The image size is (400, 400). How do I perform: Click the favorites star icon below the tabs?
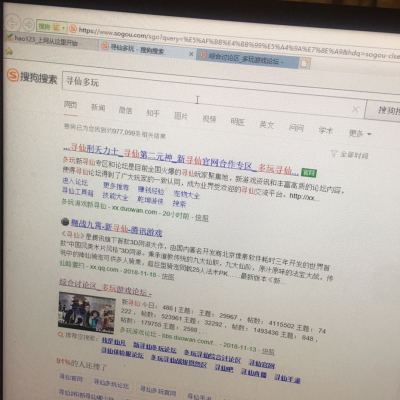pos(9,51)
